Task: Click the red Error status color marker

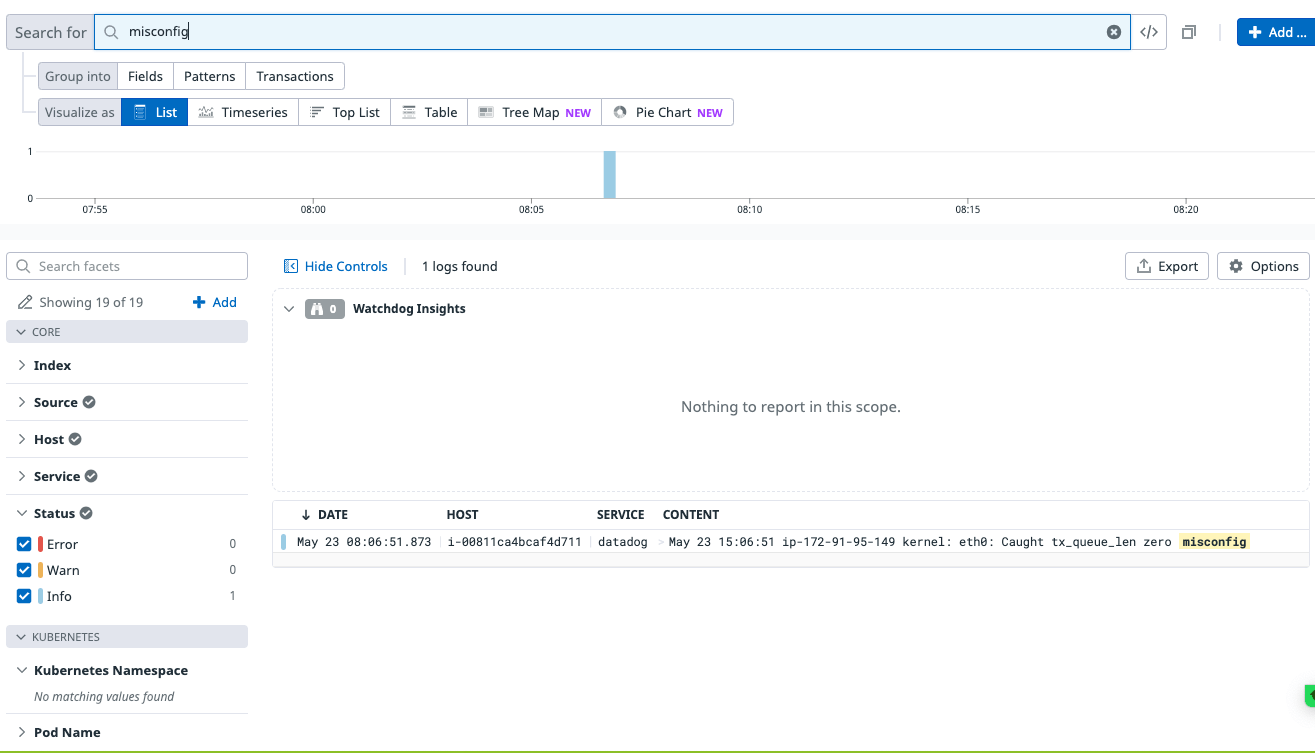Action: [41, 544]
